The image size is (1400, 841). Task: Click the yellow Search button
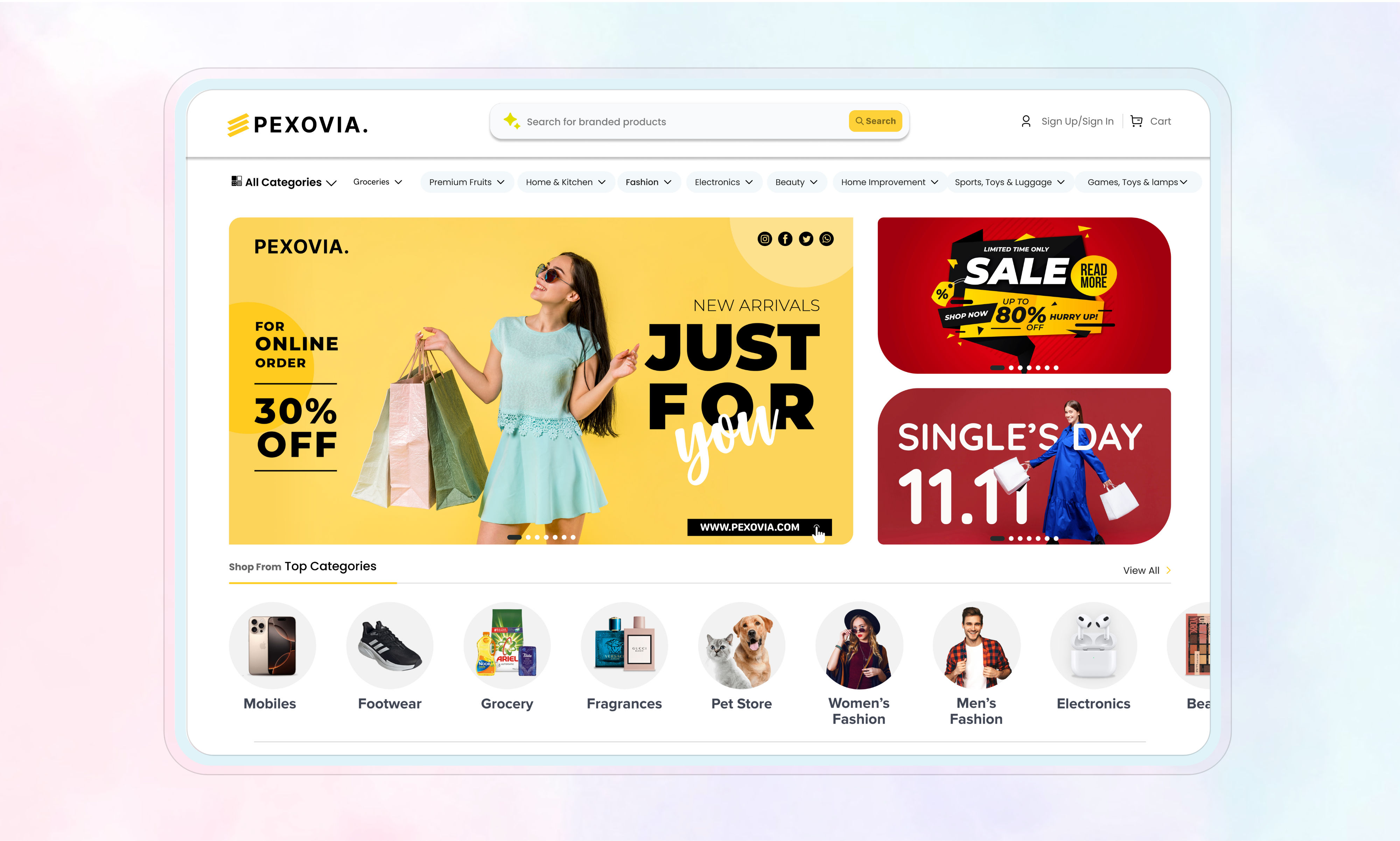875,121
